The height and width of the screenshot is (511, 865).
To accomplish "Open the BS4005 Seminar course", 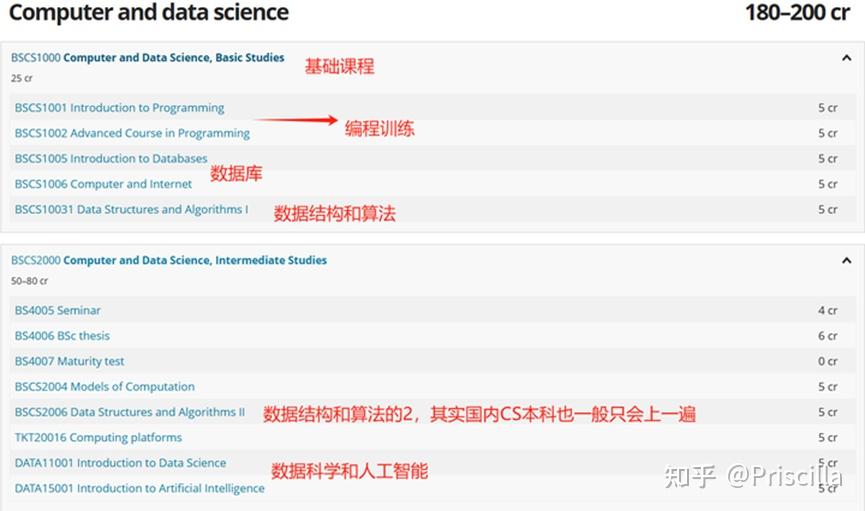I will pos(57,311).
